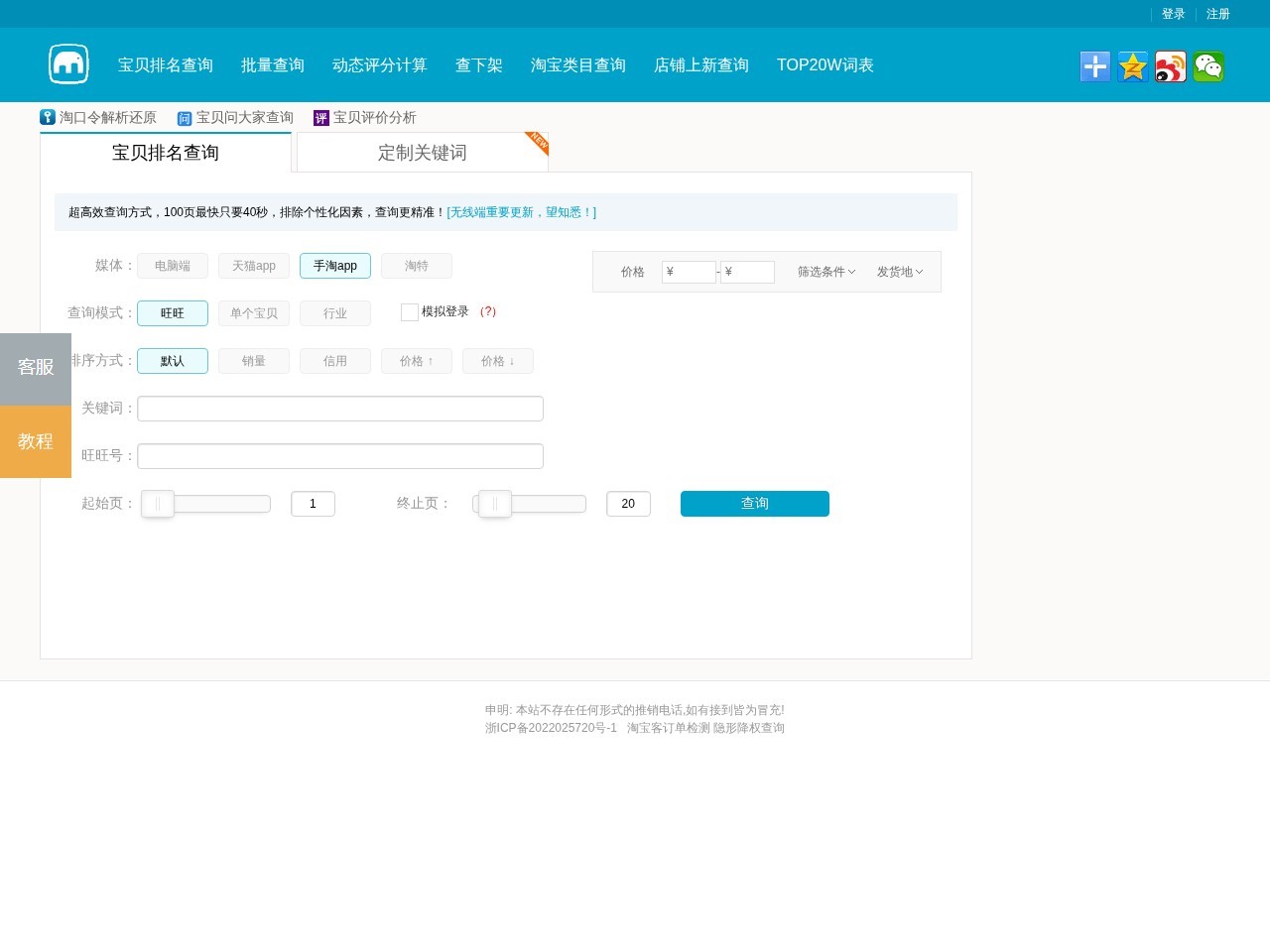Click the blue plus share icon
1270x952 pixels.
(x=1095, y=66)
